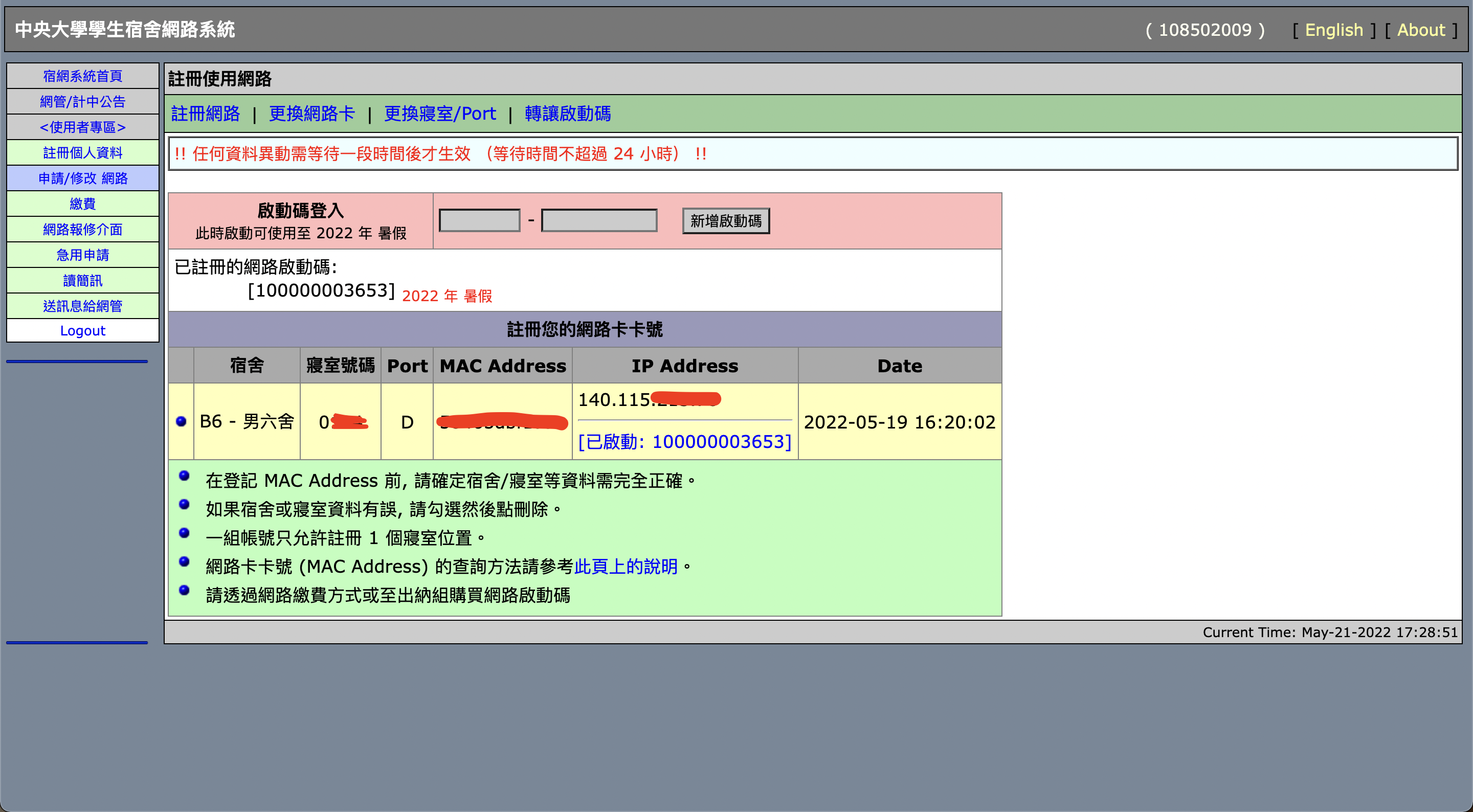Click the 急用申請 urgent apply icon

coord(83,254)
